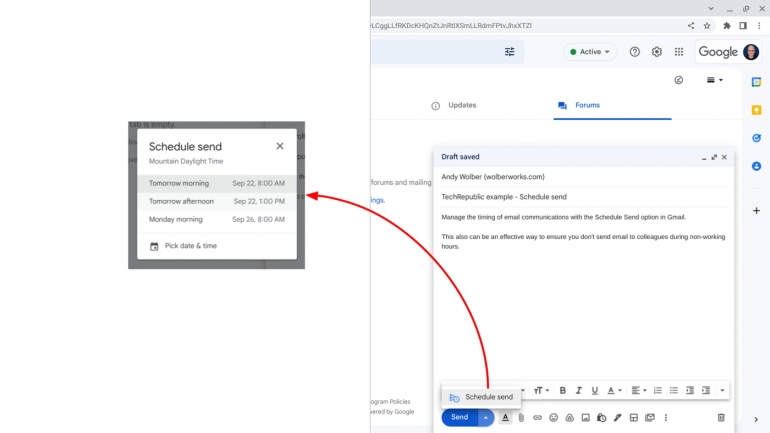Select Tomorrow morning Sep 22, 8:00 AM

coord(217,183)
